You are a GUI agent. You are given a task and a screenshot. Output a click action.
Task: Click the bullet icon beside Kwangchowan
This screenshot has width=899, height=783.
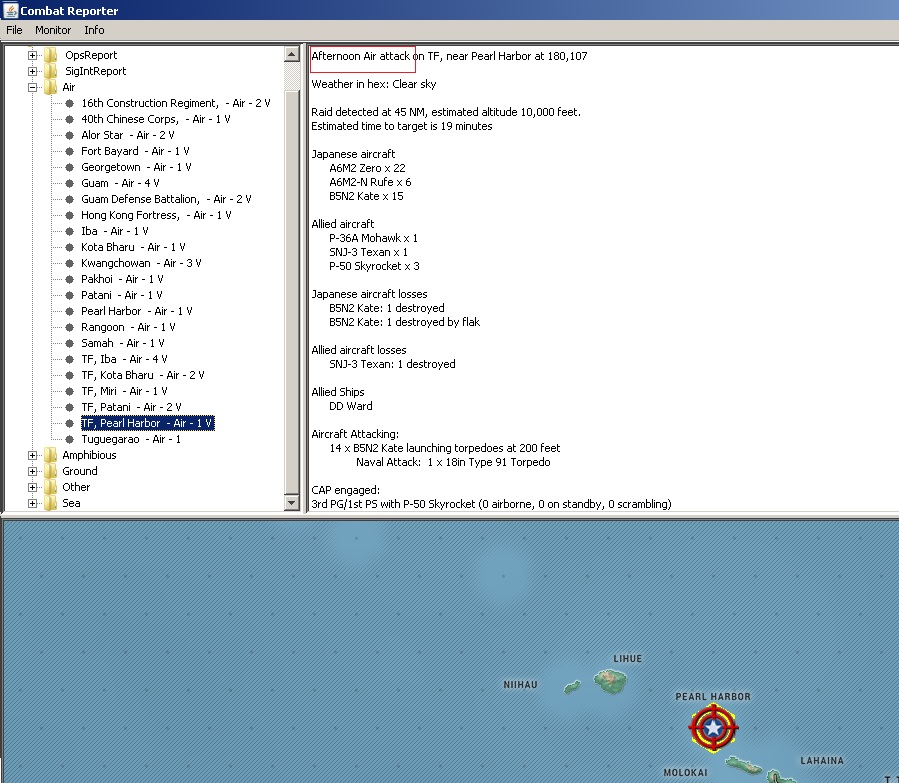[x=69, y=263]
